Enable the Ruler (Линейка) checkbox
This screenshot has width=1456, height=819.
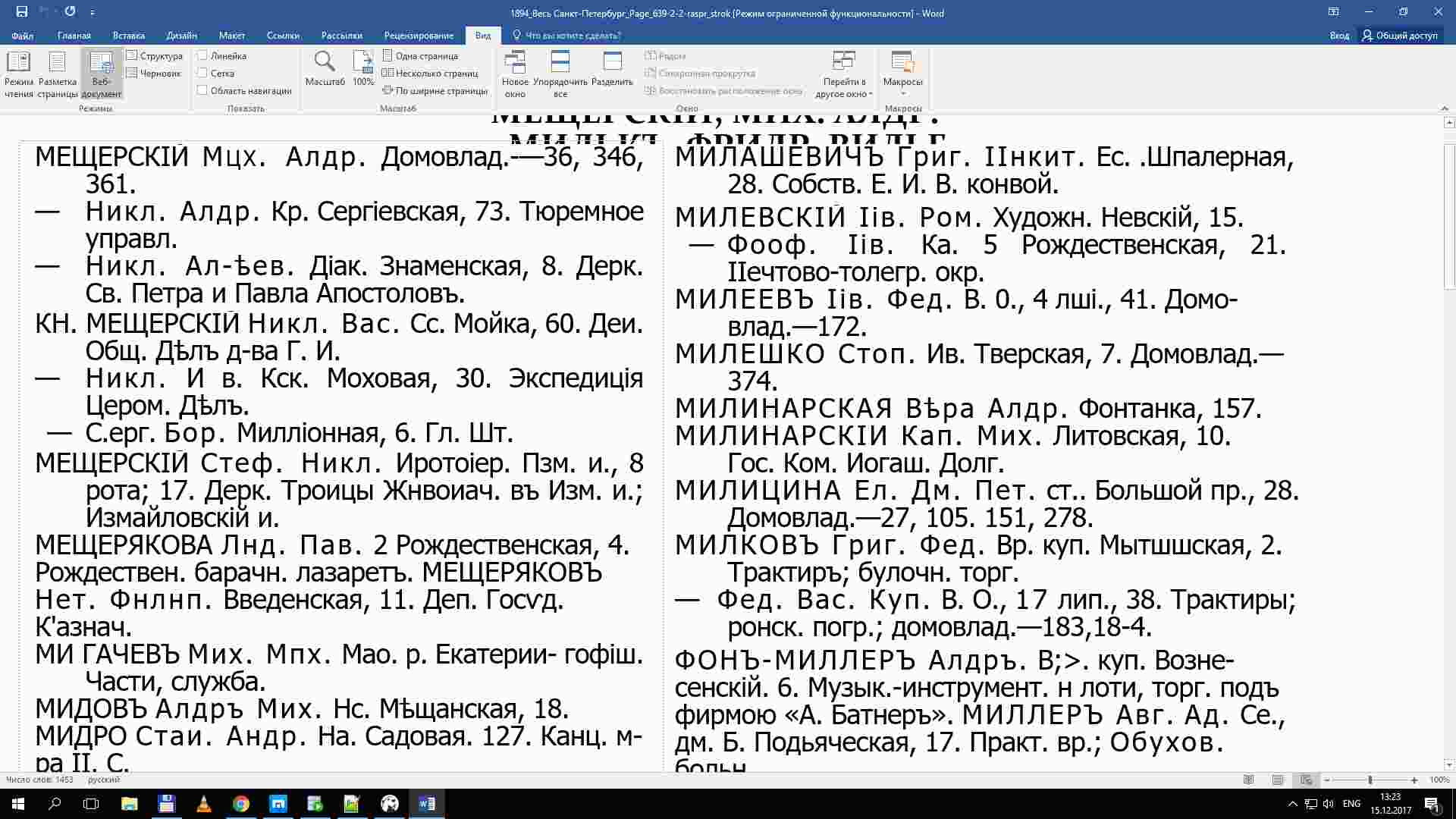[202, 55]
